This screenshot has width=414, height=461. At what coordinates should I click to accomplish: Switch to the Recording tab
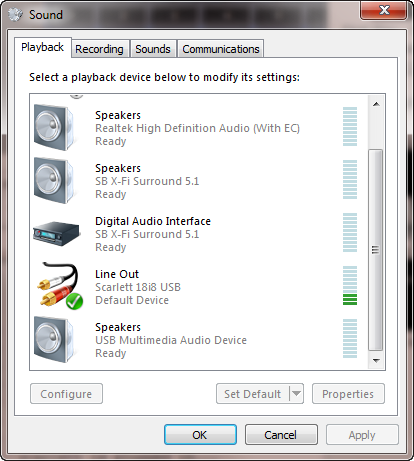99,49
